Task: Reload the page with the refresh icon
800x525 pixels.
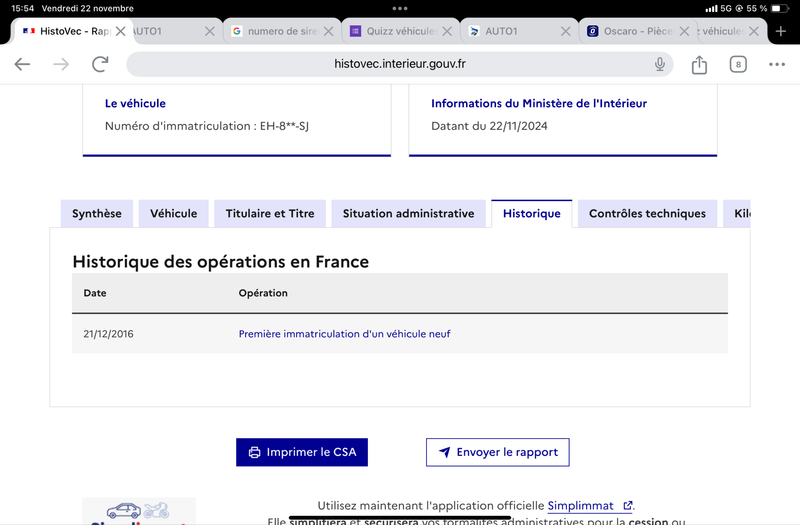Action: 100,64
